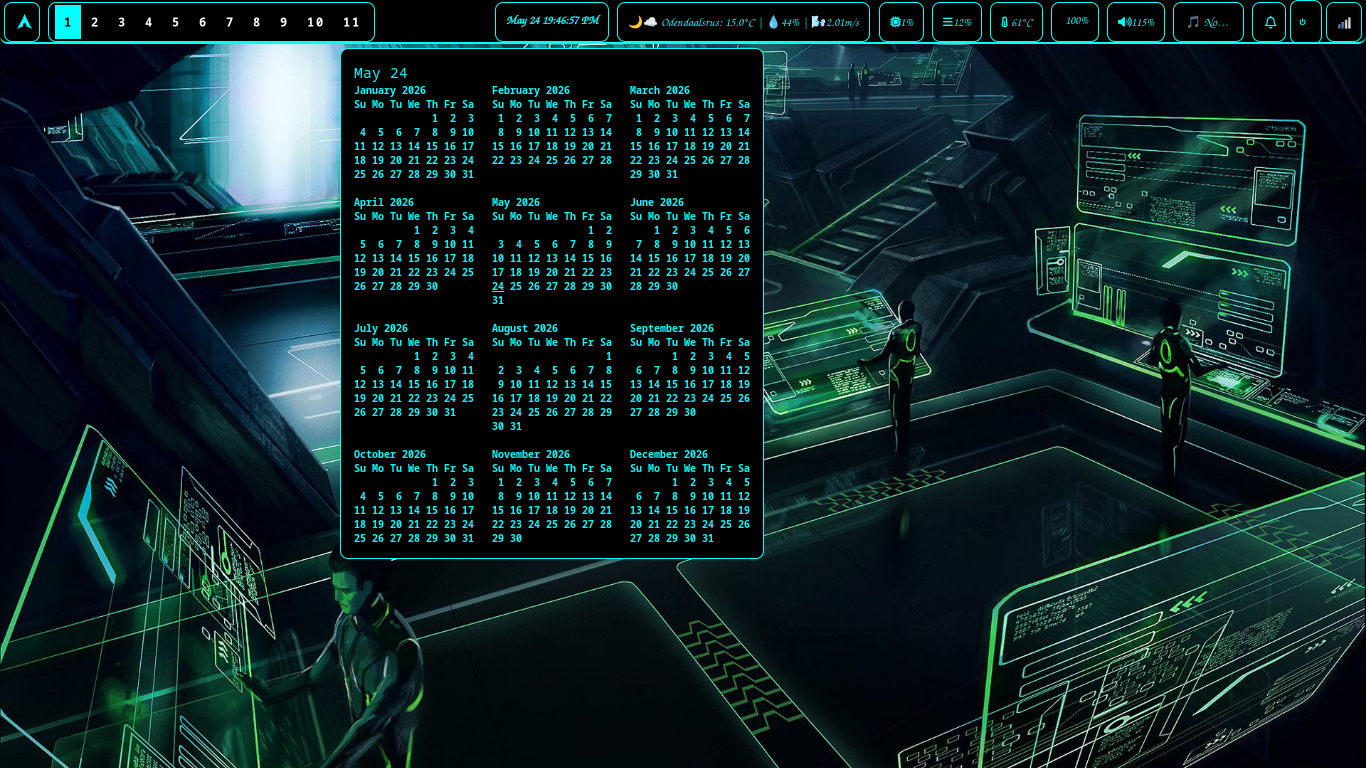Open the music player module

tap(1208, 22)
